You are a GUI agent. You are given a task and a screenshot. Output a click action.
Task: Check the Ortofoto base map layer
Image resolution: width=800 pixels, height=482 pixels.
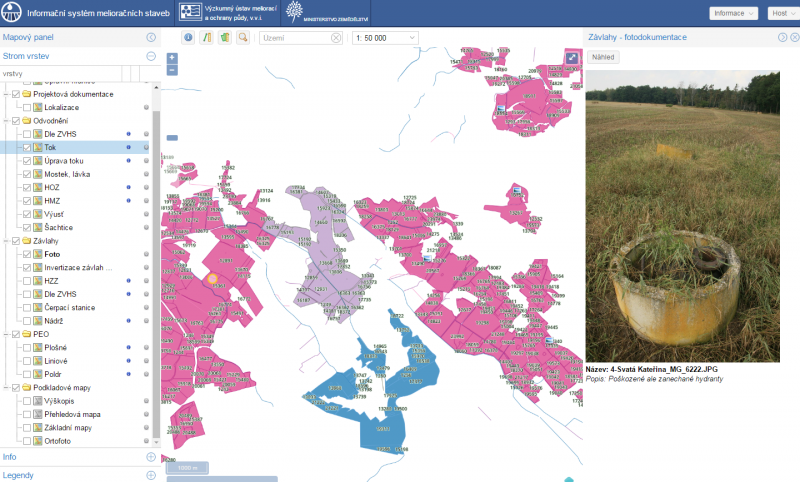[x=27, y=440]
